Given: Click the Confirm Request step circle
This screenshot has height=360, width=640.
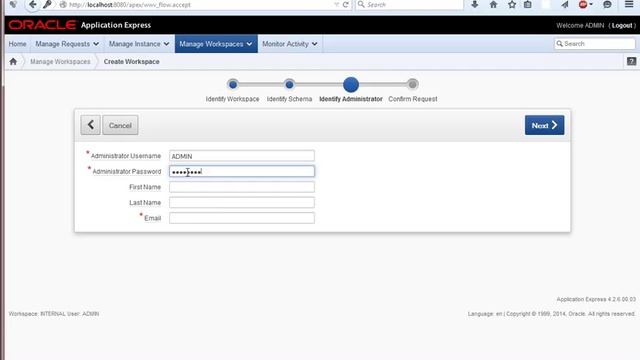Looking at the screenshot, I should pyautogui.click(x=412, y=84).
